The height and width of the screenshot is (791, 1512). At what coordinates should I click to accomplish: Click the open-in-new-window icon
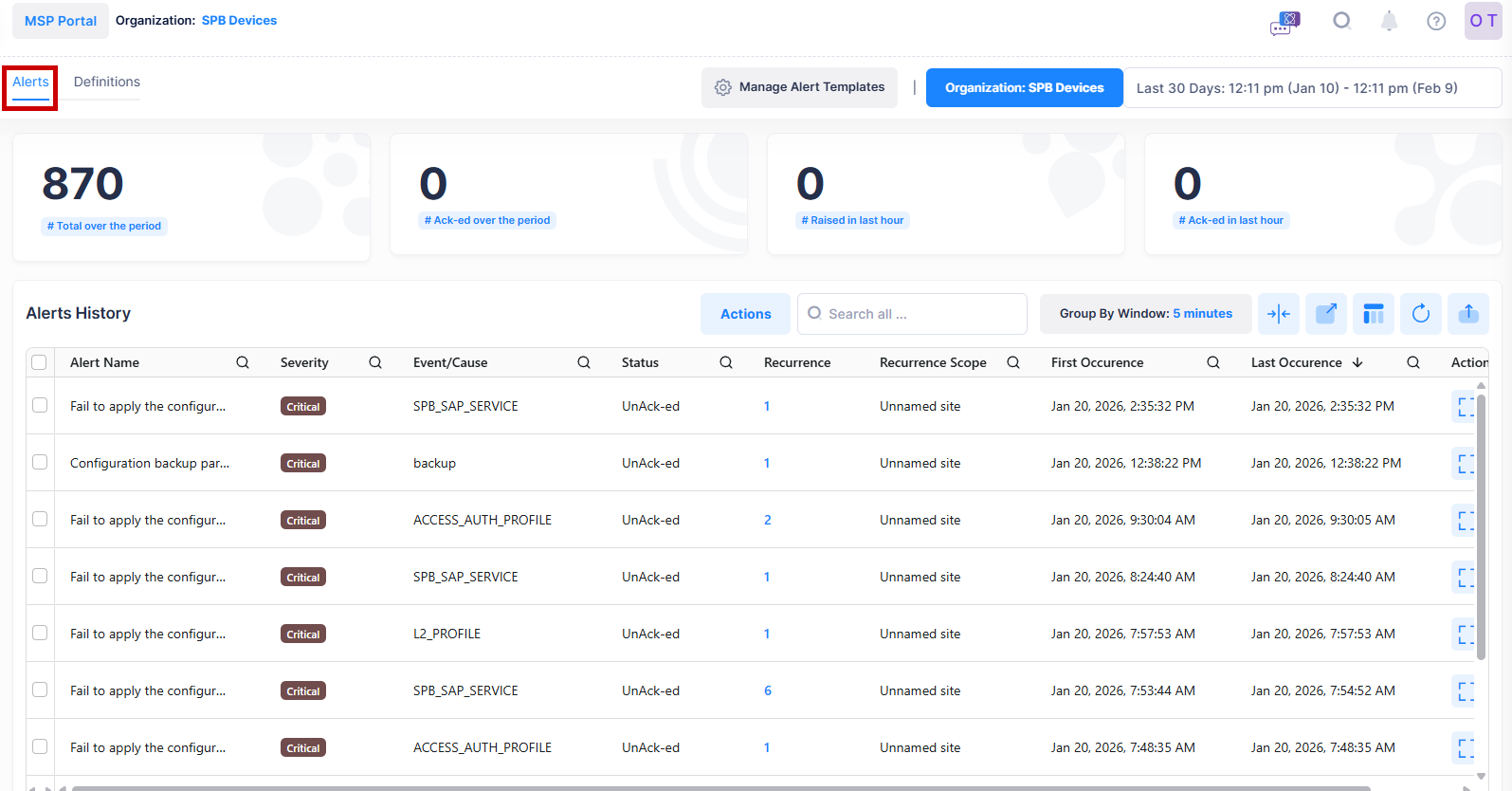(1325, 314)
